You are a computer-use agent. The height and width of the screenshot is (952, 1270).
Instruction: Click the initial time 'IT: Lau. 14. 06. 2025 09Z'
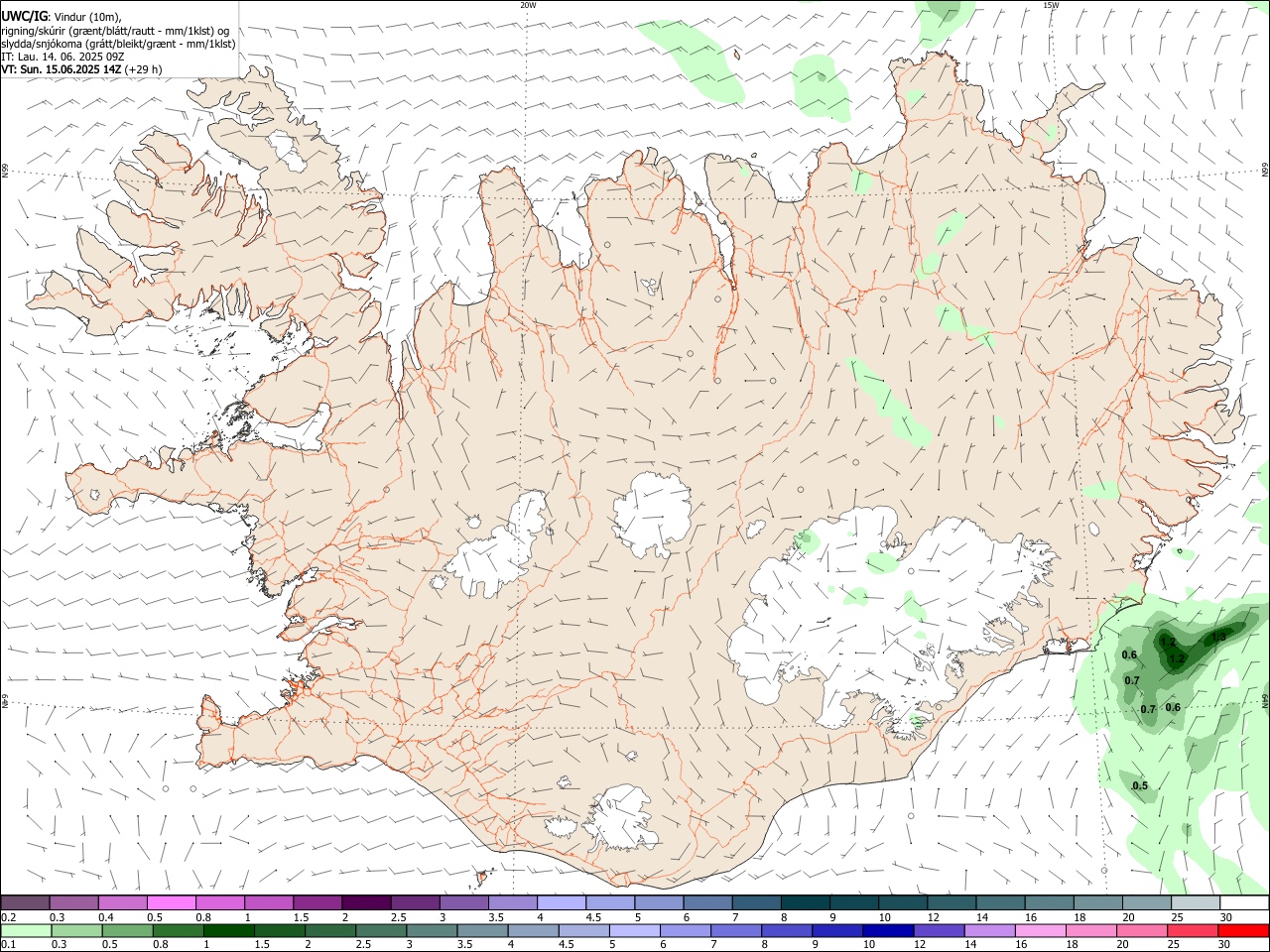(63, 57)
